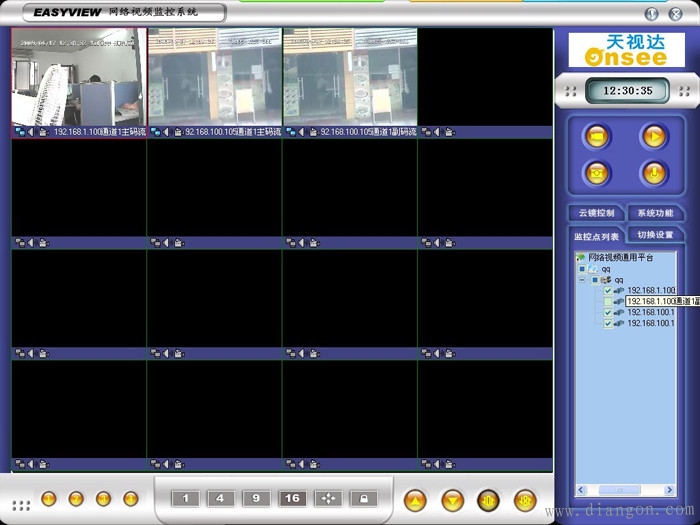
Task: Collapse the second qq tree node
Action: point(582,280)
